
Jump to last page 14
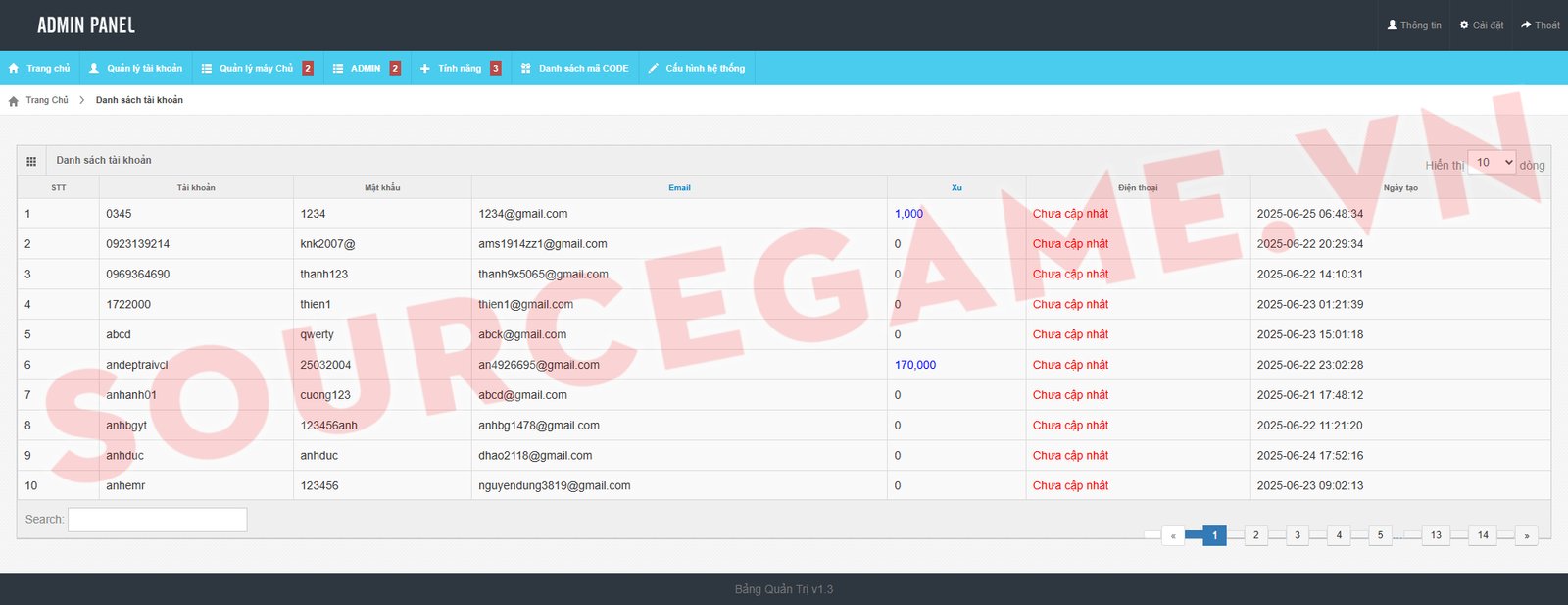click(x=1483, y=535)
